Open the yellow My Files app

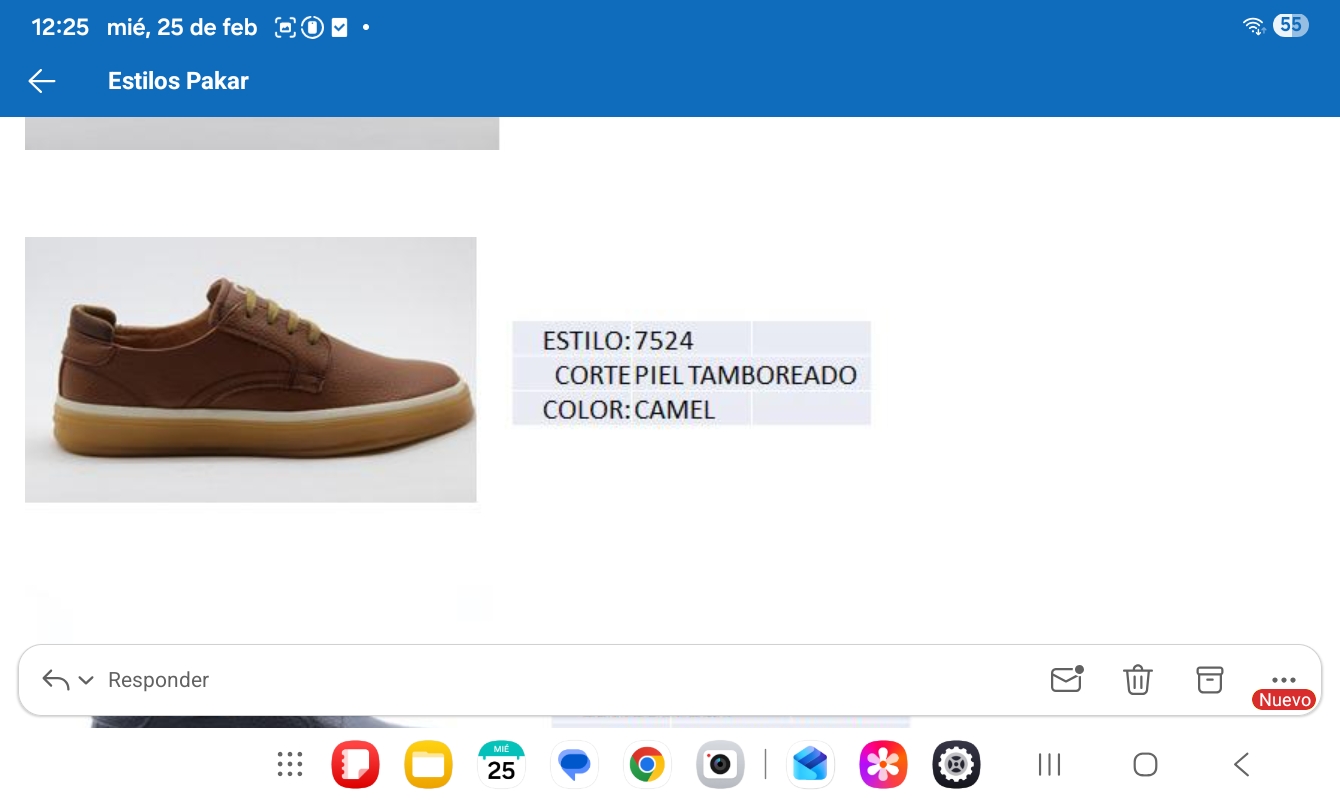tap(428, 765)
